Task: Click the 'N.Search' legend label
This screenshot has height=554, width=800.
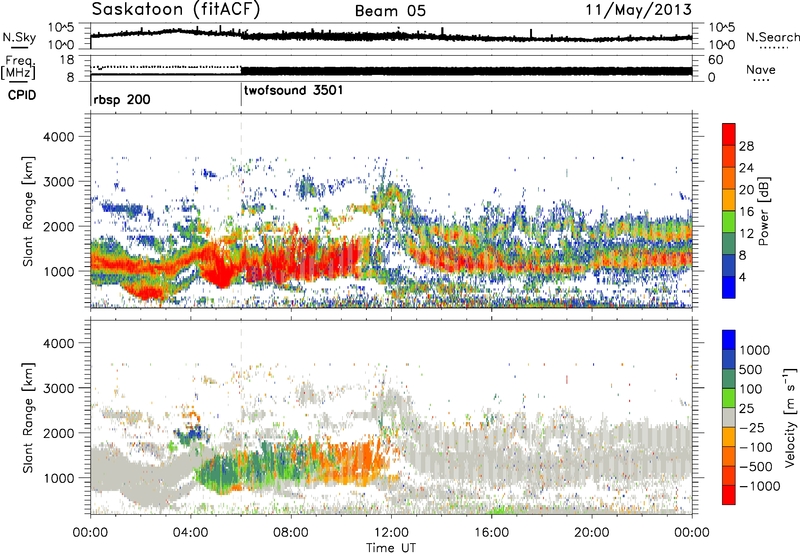Action: coord(772,37)
